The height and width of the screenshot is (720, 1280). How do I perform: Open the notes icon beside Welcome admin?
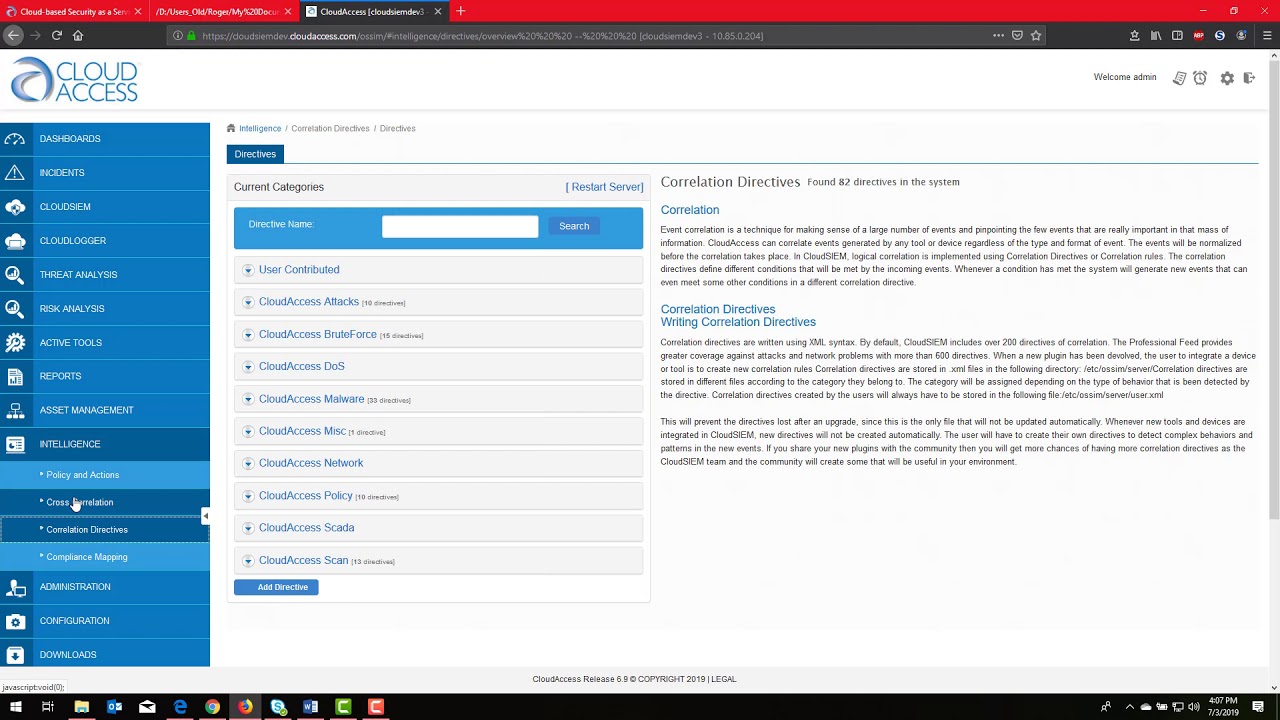(1180, 78)
